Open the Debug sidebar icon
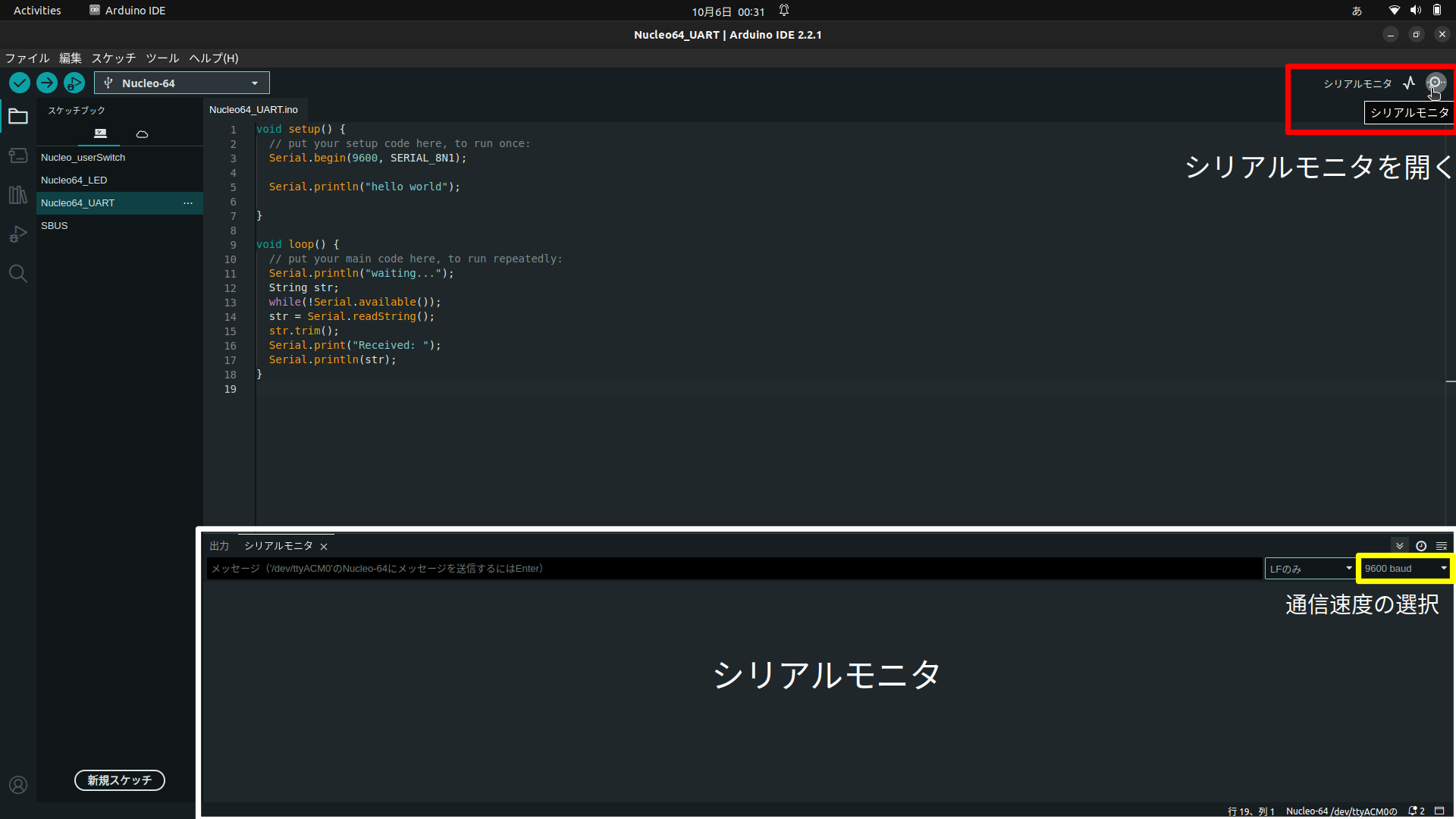Screen dimensions: 1456x819 point(18,234)
